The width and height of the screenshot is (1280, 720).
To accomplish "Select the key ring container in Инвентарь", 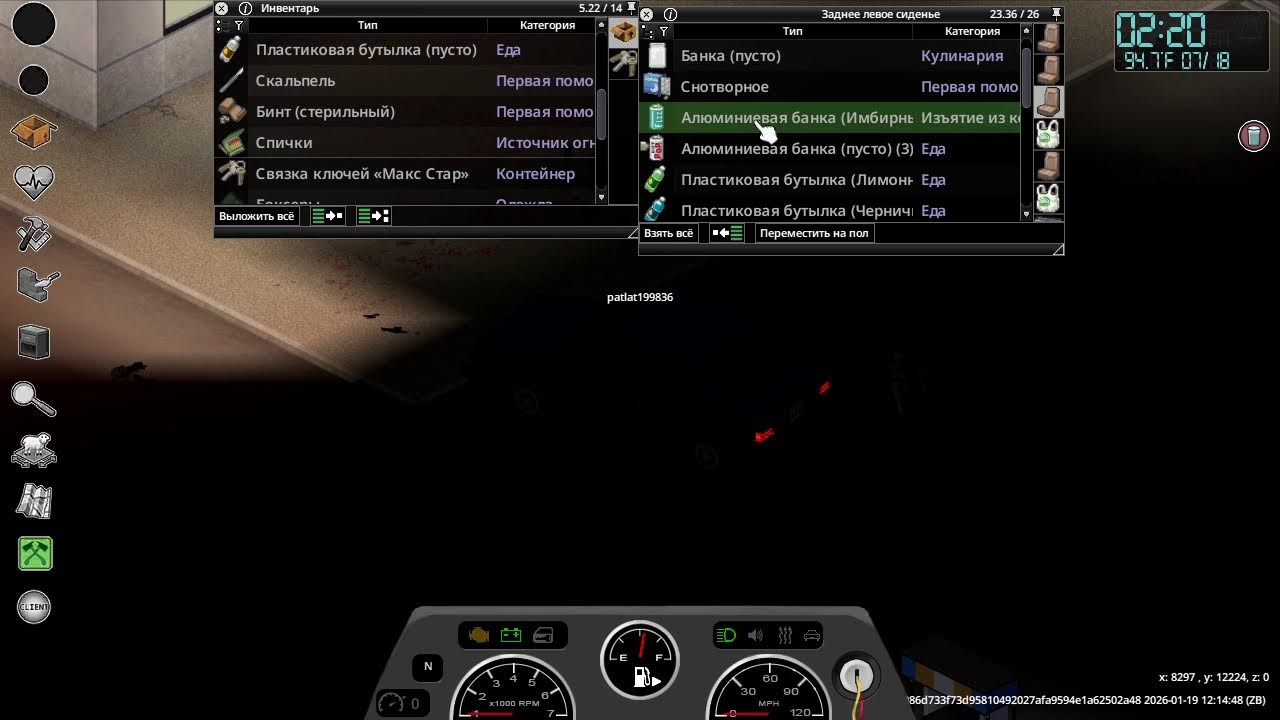I will (624, 64).
